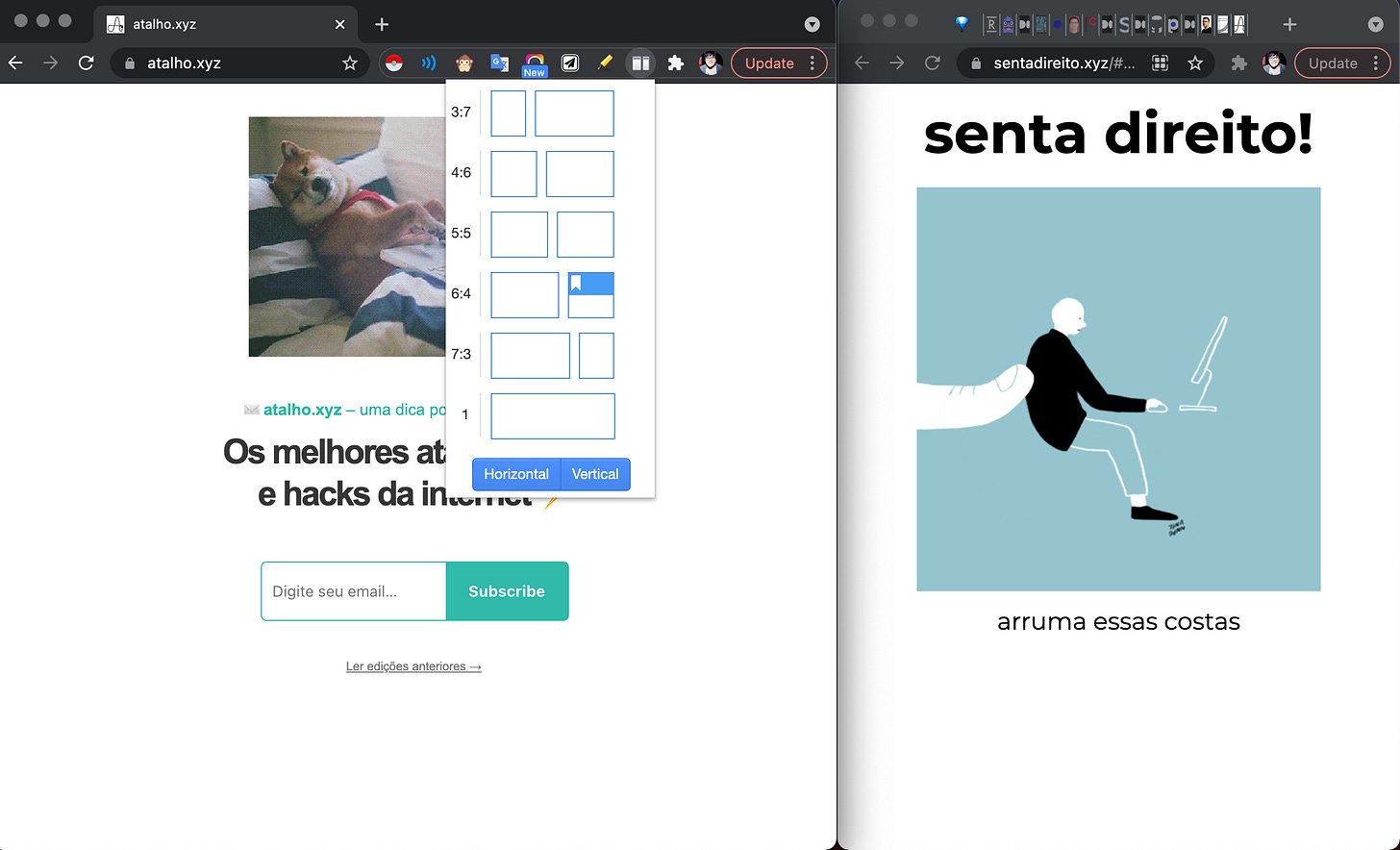This screenshot has height=850, width=1400.
Task: Open Chrome three-dot menu in sentadireito window
Action: pyautogui.click(x=1376, y=63)
